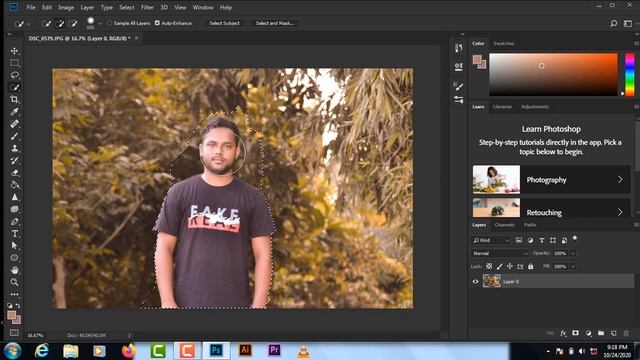Image resolution: width=640 pixels, height=360 pixels.
Task: Select the Eyedropper tool
Action: 15,112
